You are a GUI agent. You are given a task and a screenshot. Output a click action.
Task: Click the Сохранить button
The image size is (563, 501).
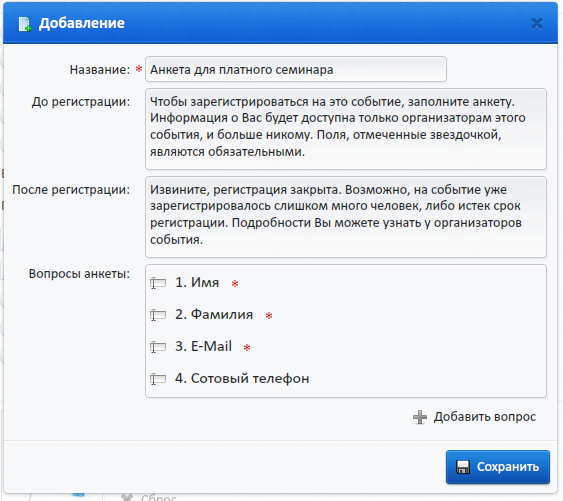[498, 467]
